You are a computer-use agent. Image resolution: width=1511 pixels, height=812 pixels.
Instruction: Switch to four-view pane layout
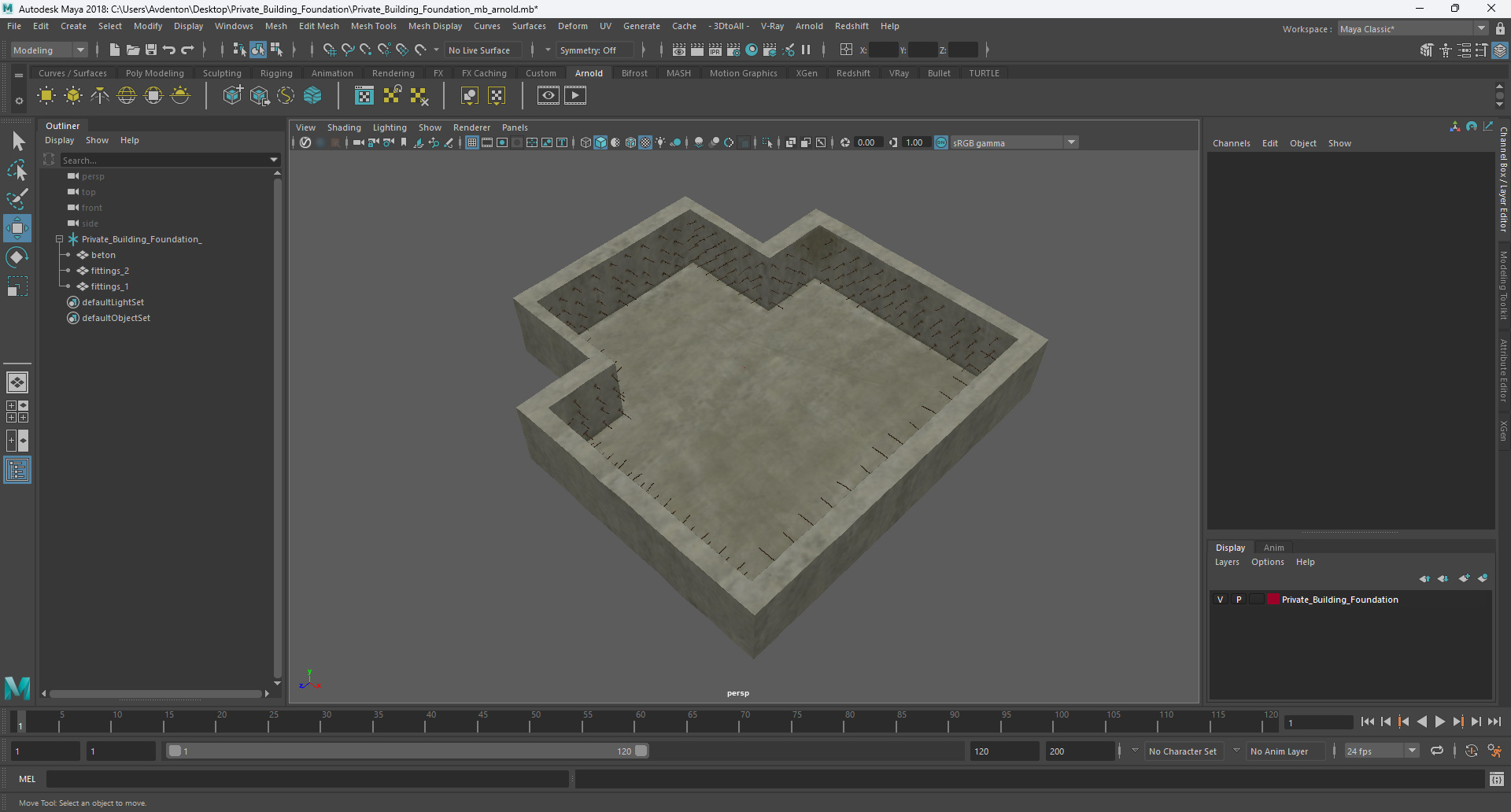(x=17, y=412)
